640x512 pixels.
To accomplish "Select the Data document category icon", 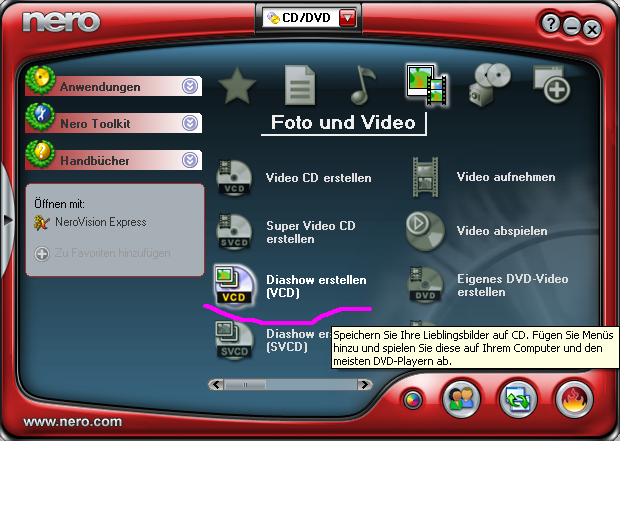I will click(300, 86).
